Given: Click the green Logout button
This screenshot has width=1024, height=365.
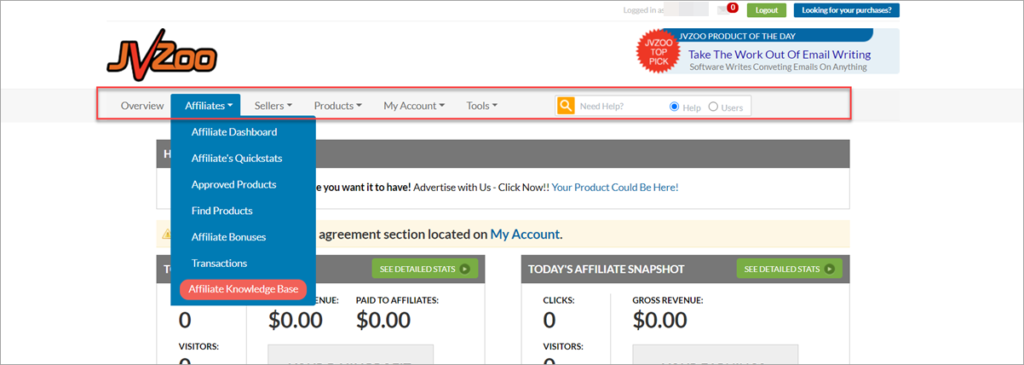Looking at the screenshot, I should pyautogui.click(x=766, y=10).
